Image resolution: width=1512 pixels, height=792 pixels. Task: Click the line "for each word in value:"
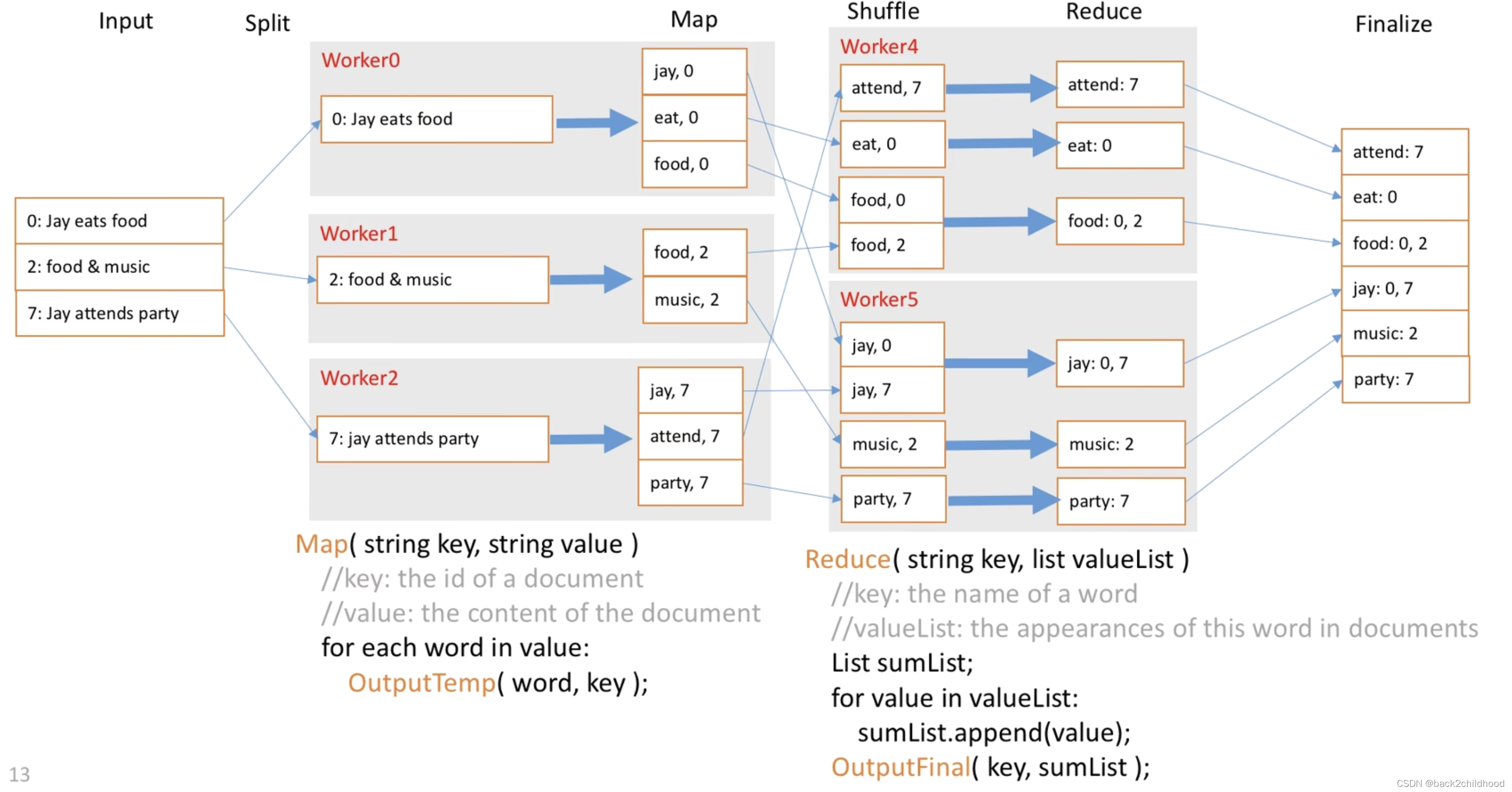click(455, 649)
